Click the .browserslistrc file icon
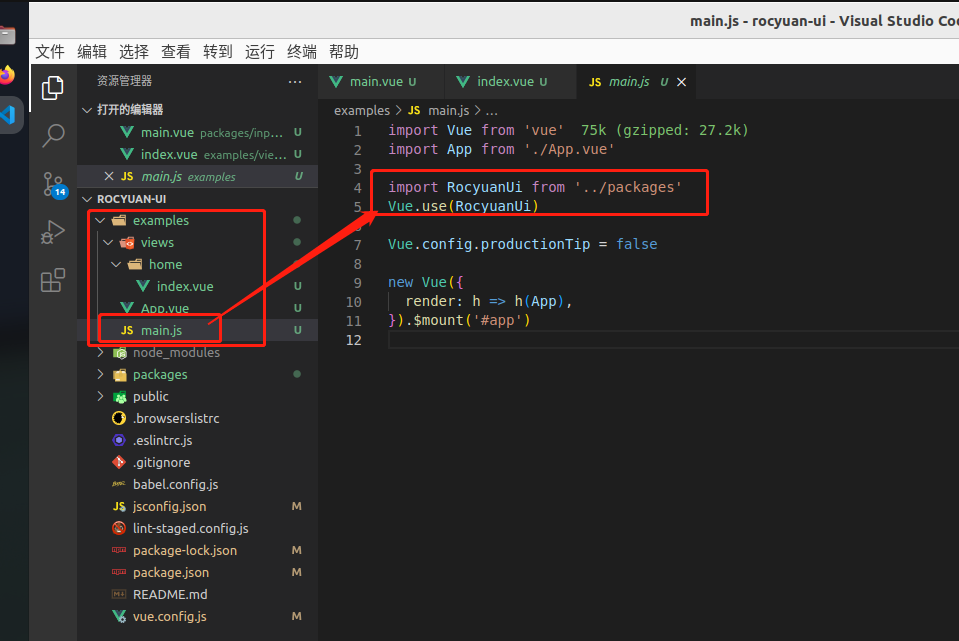Viewport: 959px width, 641px height. 119,418
